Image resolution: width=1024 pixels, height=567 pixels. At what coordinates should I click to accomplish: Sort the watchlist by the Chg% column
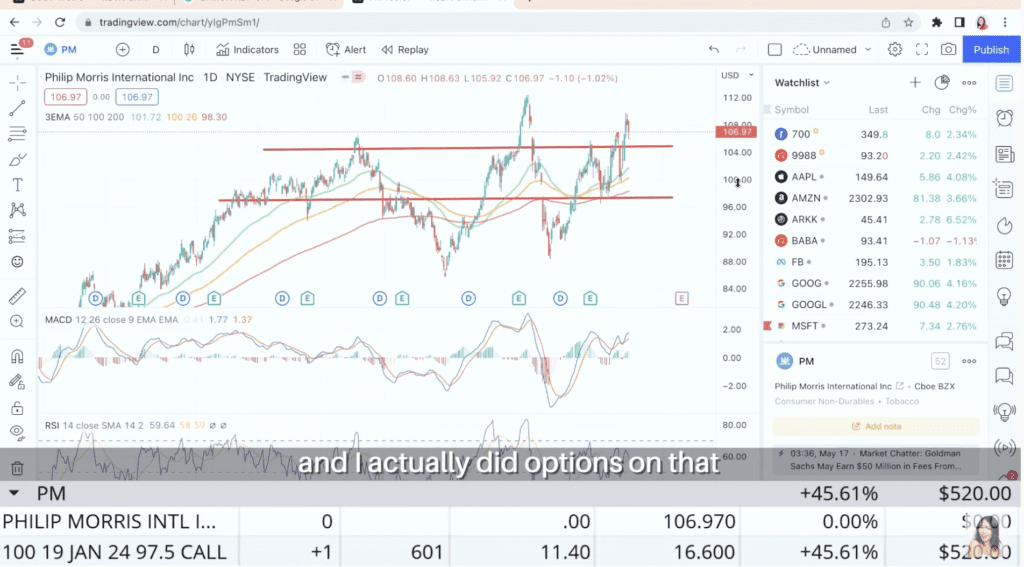(963, 110)
